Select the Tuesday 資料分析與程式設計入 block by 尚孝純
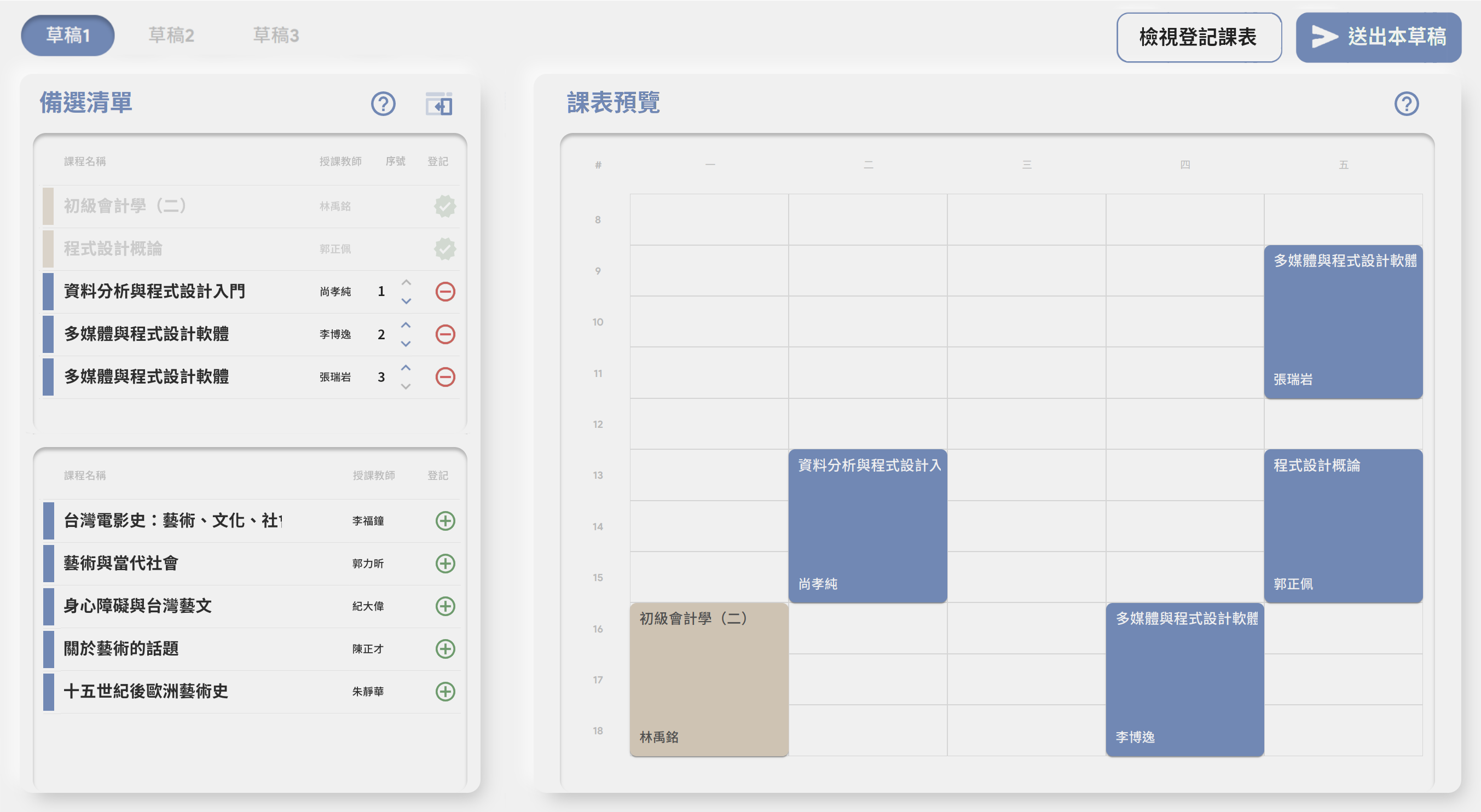The width and height of the screenshot is (1481, 812). [867, 526]
